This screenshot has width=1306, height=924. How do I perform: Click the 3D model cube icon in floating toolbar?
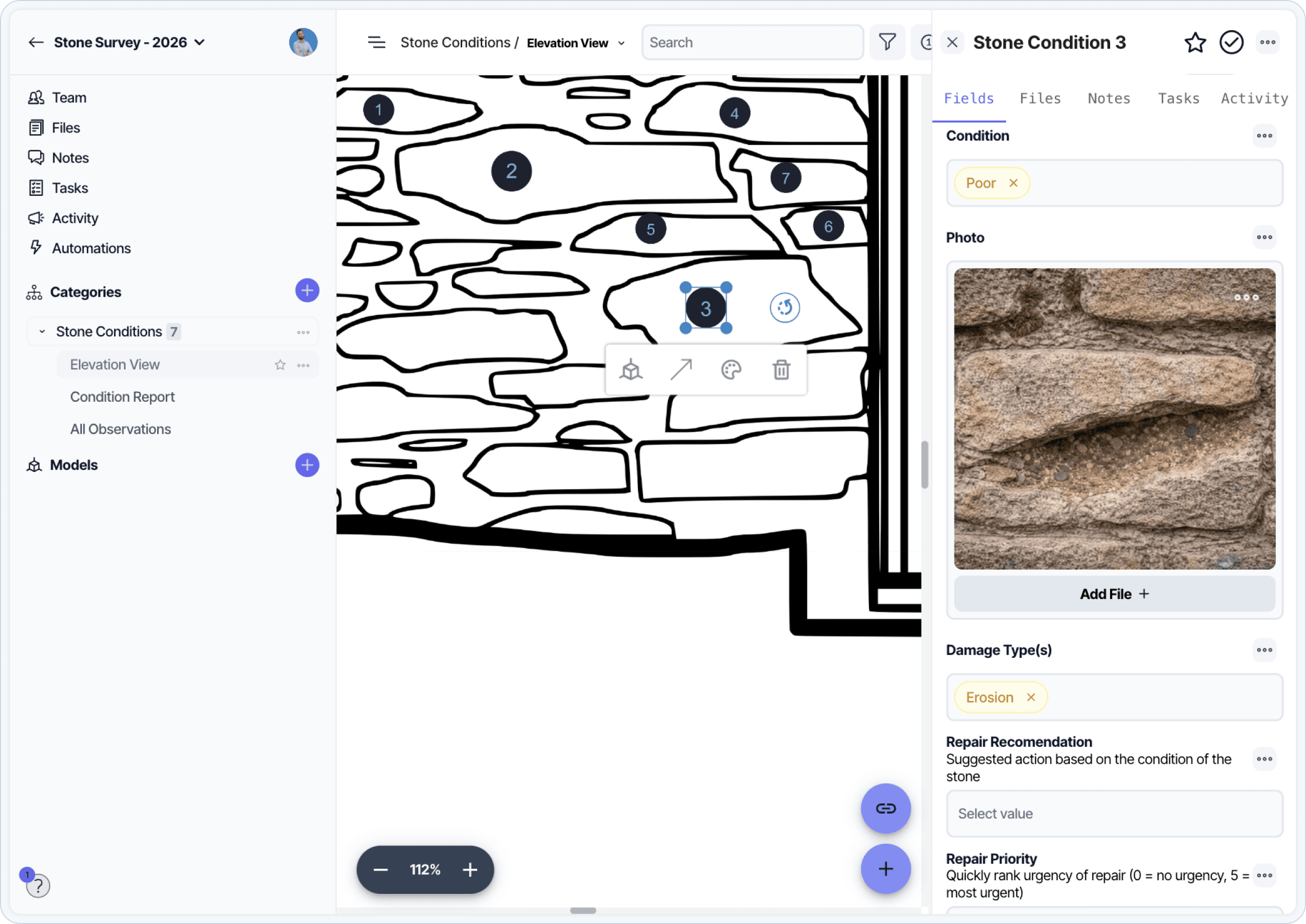point(631,370)
